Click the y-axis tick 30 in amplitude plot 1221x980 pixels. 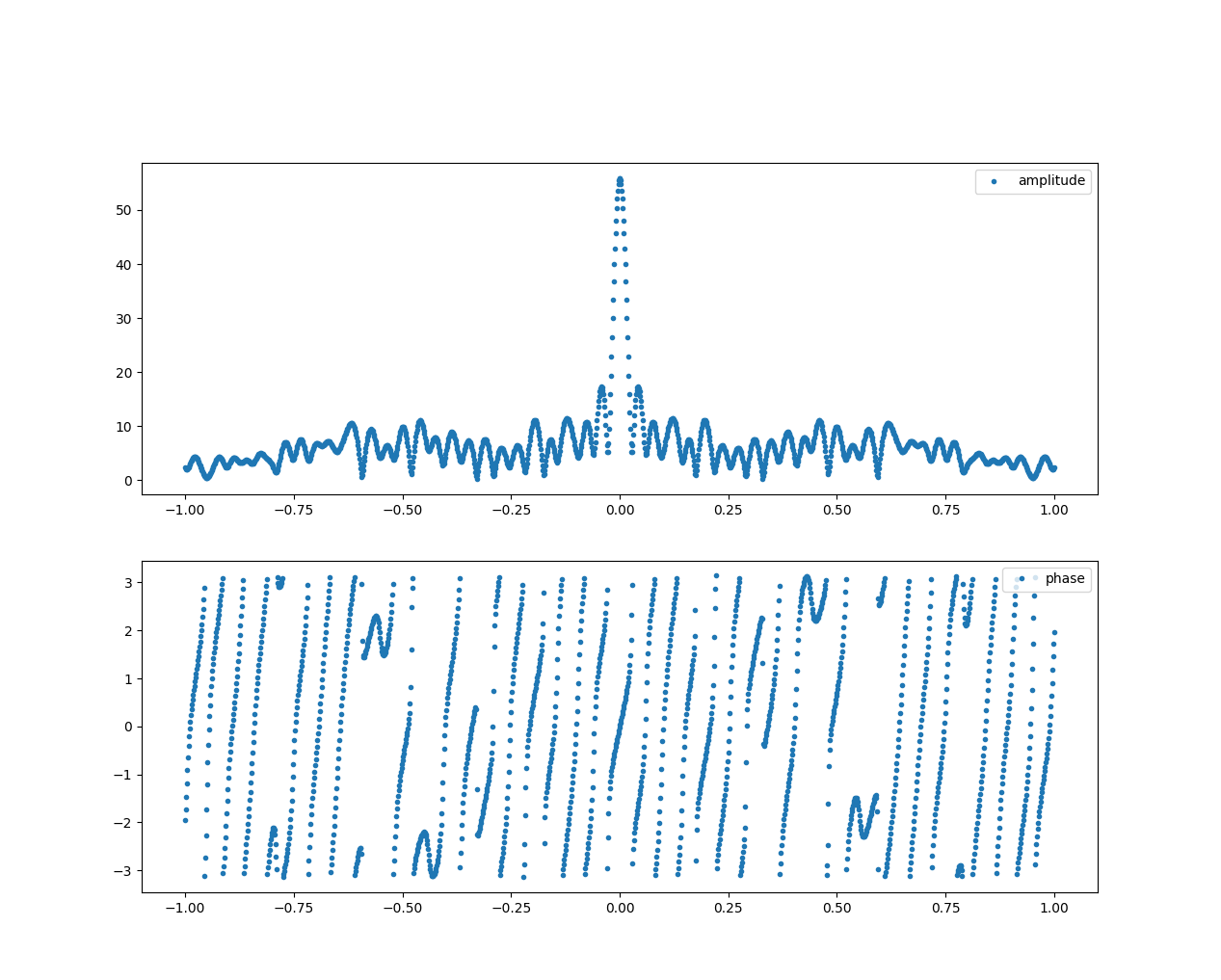pyautogui.click(x=123, y=319)
